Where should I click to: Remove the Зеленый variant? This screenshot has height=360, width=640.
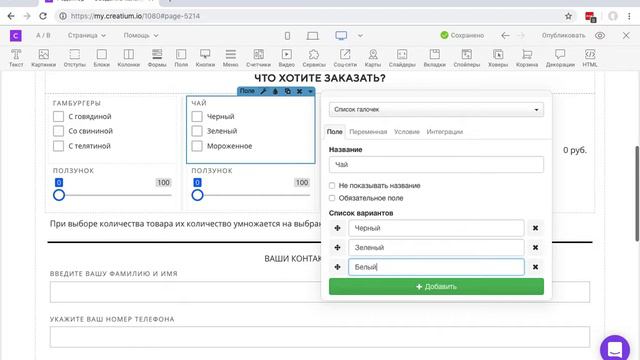535,247
